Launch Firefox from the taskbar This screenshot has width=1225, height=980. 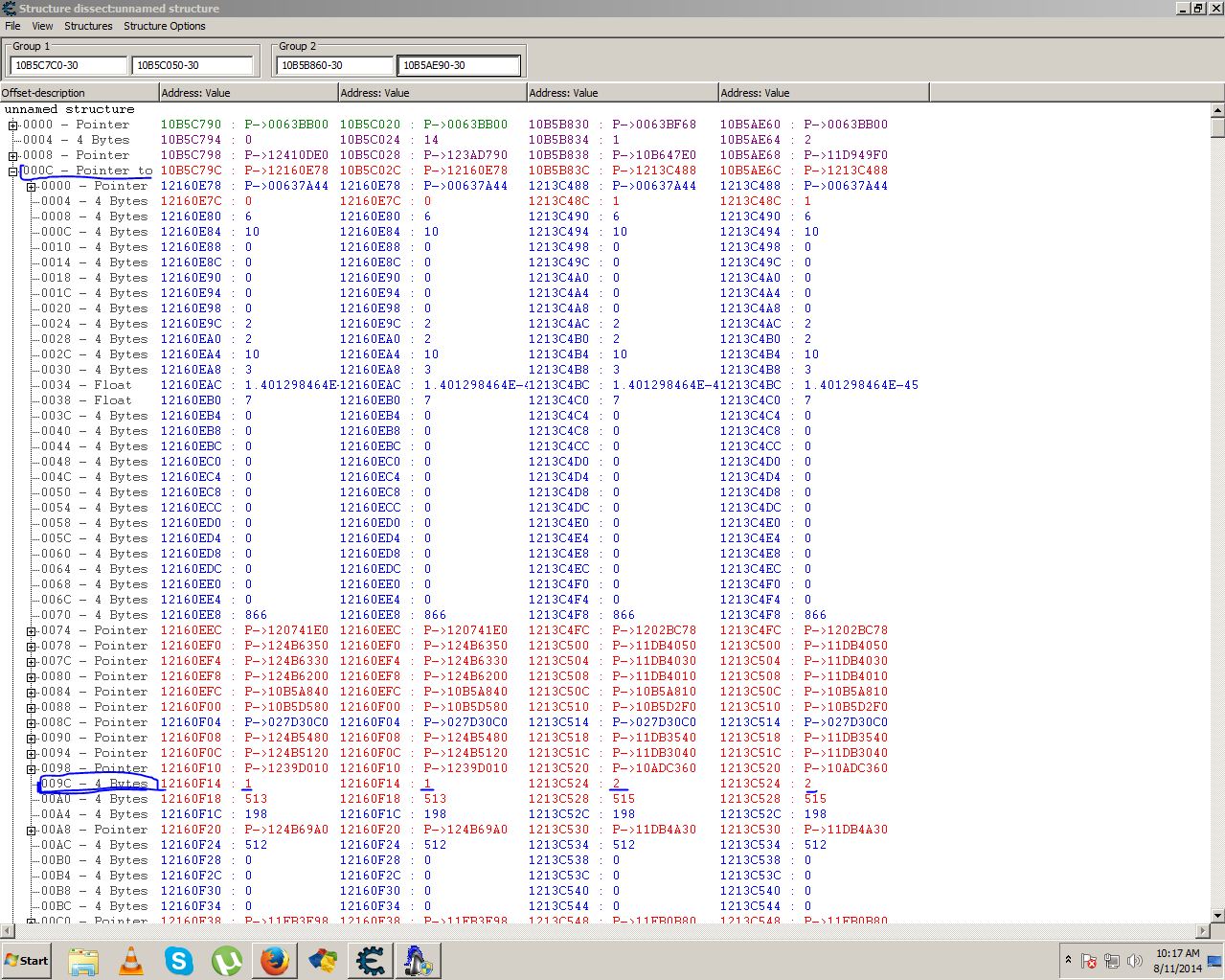tap(274, 960)
